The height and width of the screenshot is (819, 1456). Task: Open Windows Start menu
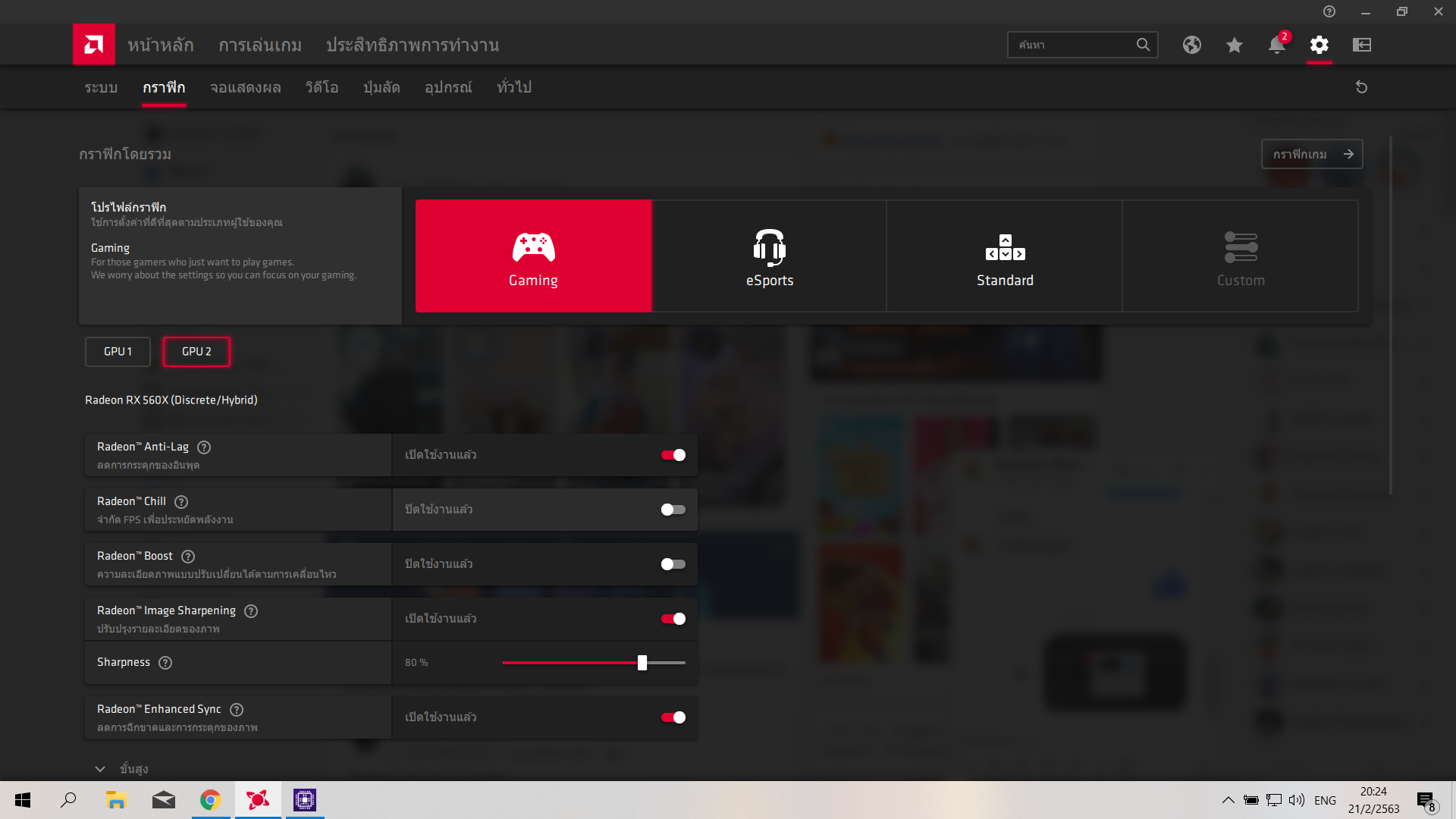coord(23,800)
